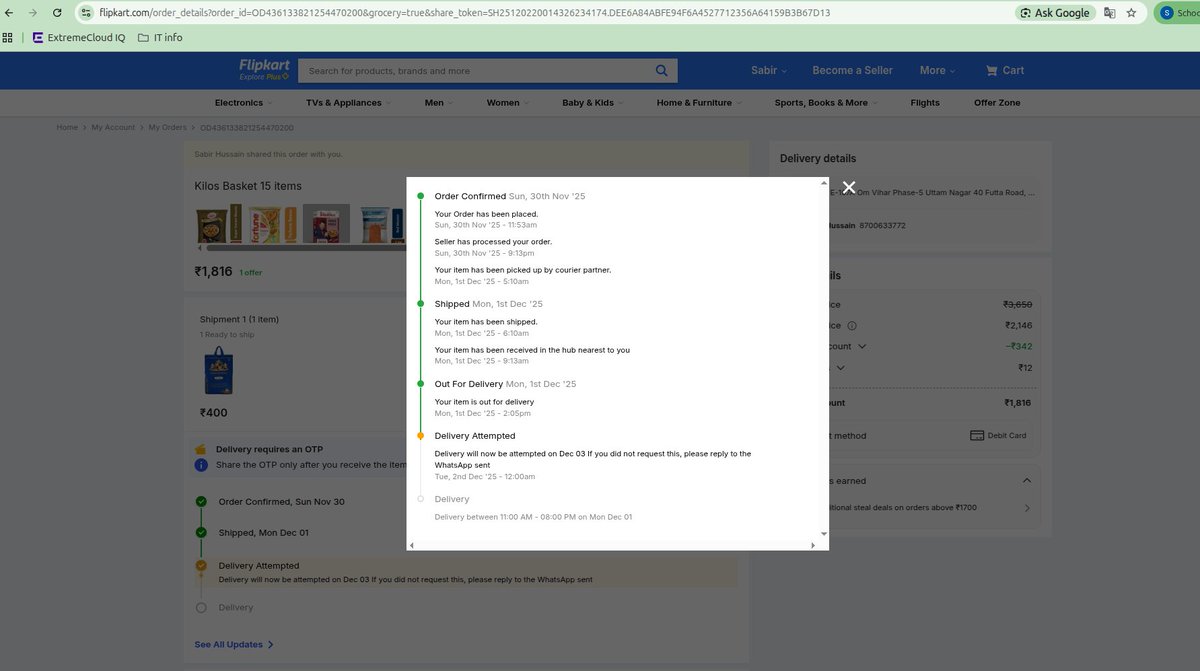The width and height of the screenshot is (1200, 671).
Task: Expand the More dropdown
Action: point(938,70)
